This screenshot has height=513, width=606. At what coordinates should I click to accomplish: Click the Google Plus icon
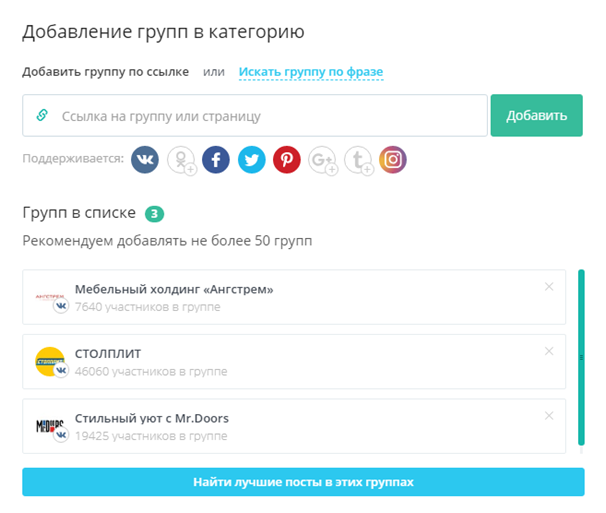pos(322,160)
